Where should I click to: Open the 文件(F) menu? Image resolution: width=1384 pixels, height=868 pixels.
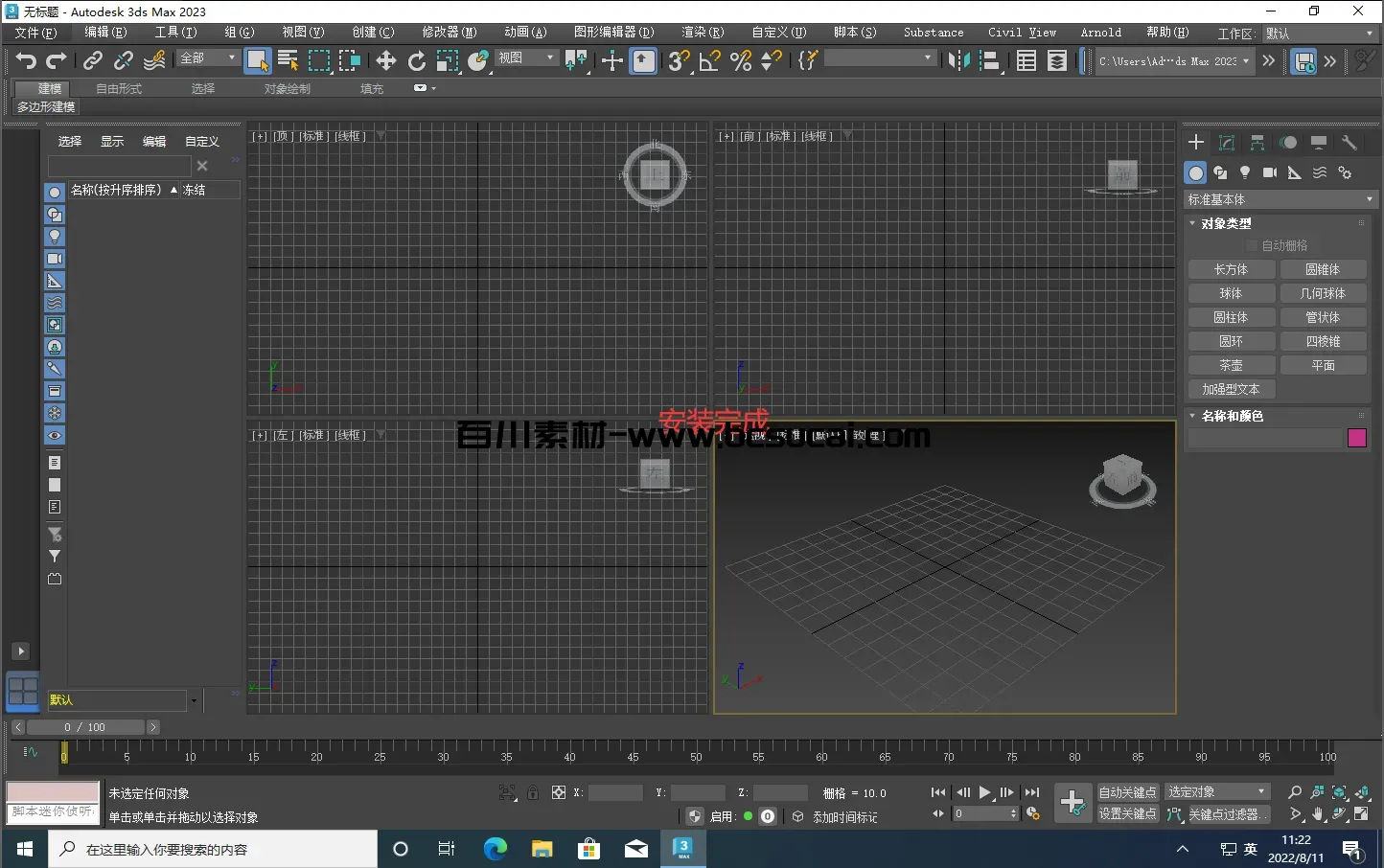(36, 33)
